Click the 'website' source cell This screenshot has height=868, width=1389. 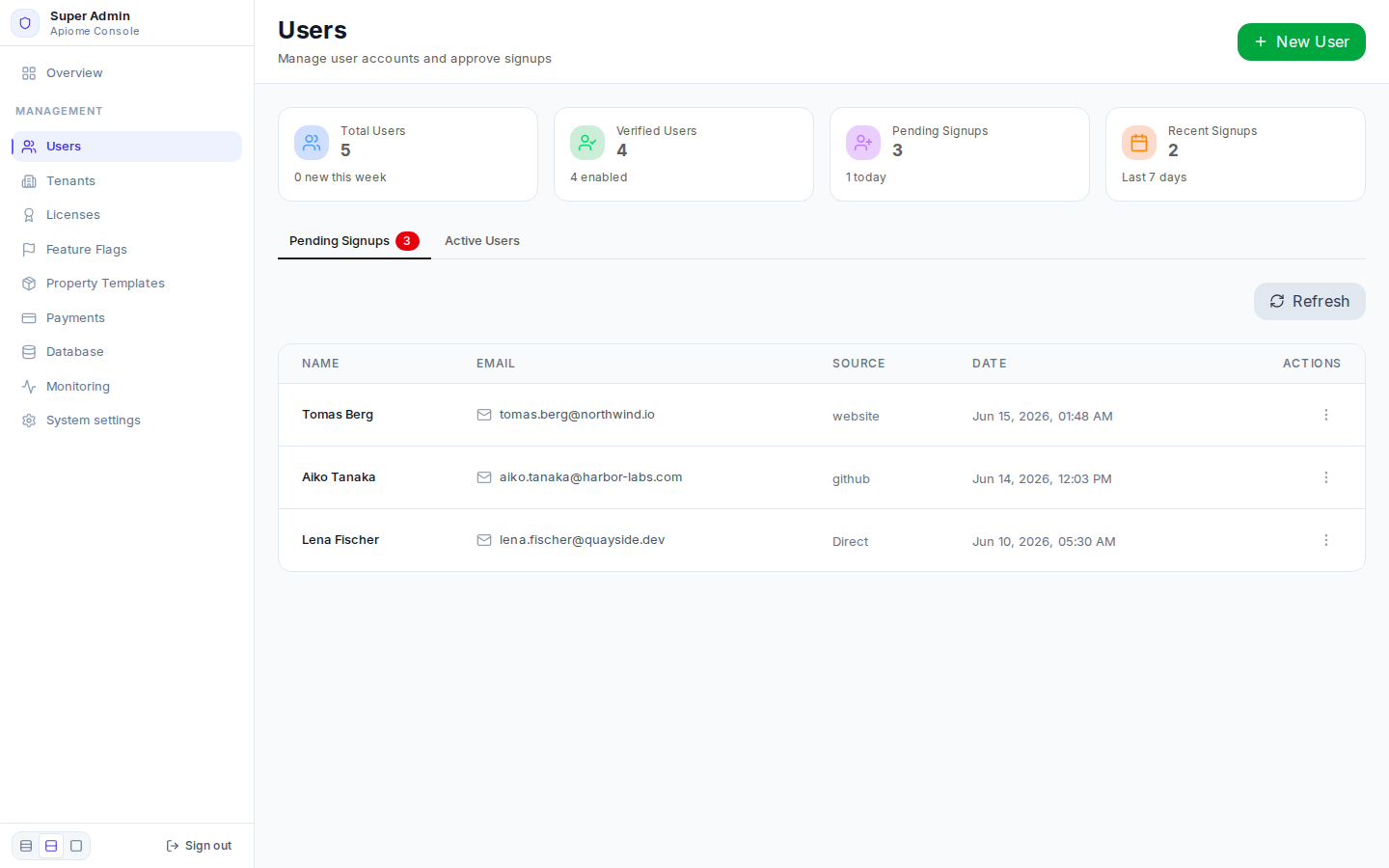pyautogui.click(x=856, y=417)
